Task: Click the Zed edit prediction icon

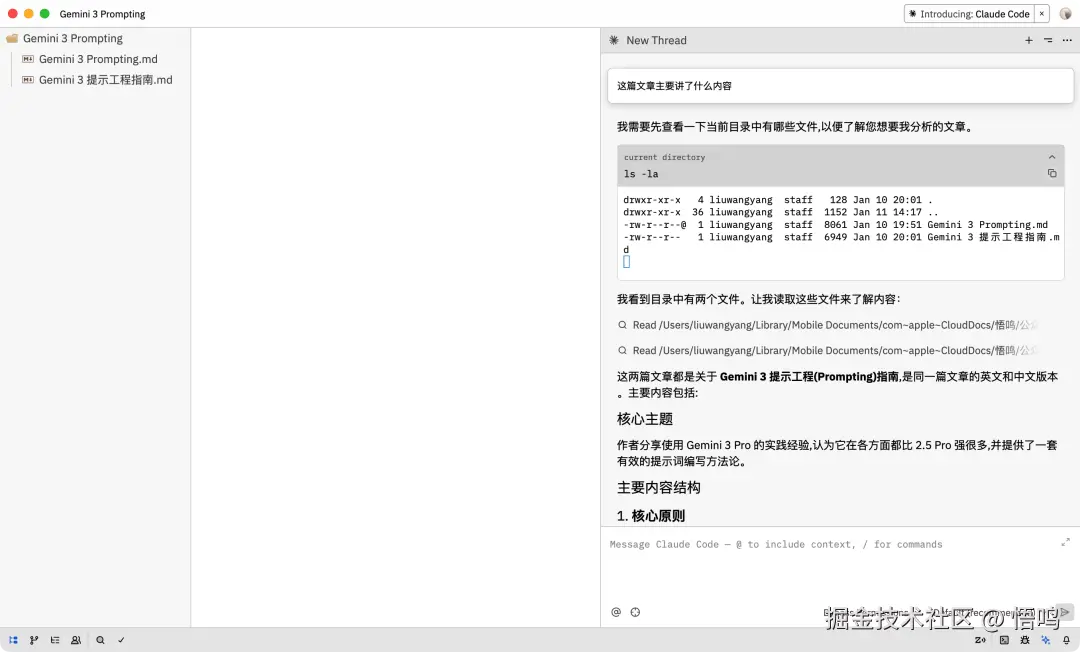Action: coord(980,640)
